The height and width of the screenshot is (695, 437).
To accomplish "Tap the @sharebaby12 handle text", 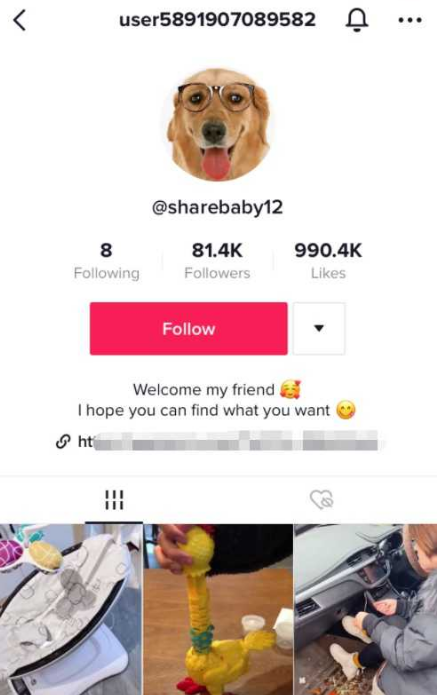I will (x=217, y=207).
